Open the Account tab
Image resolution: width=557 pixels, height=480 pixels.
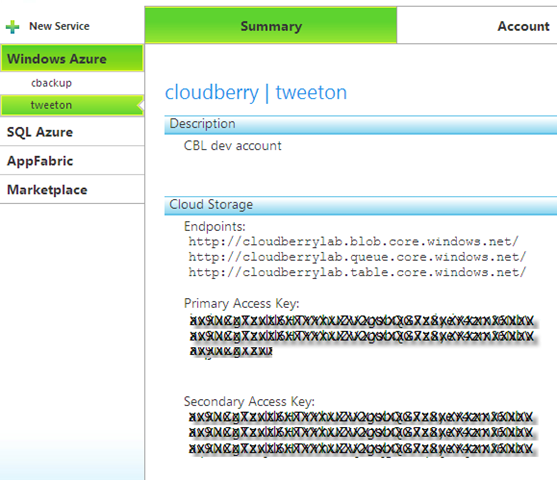click(523, 26)
